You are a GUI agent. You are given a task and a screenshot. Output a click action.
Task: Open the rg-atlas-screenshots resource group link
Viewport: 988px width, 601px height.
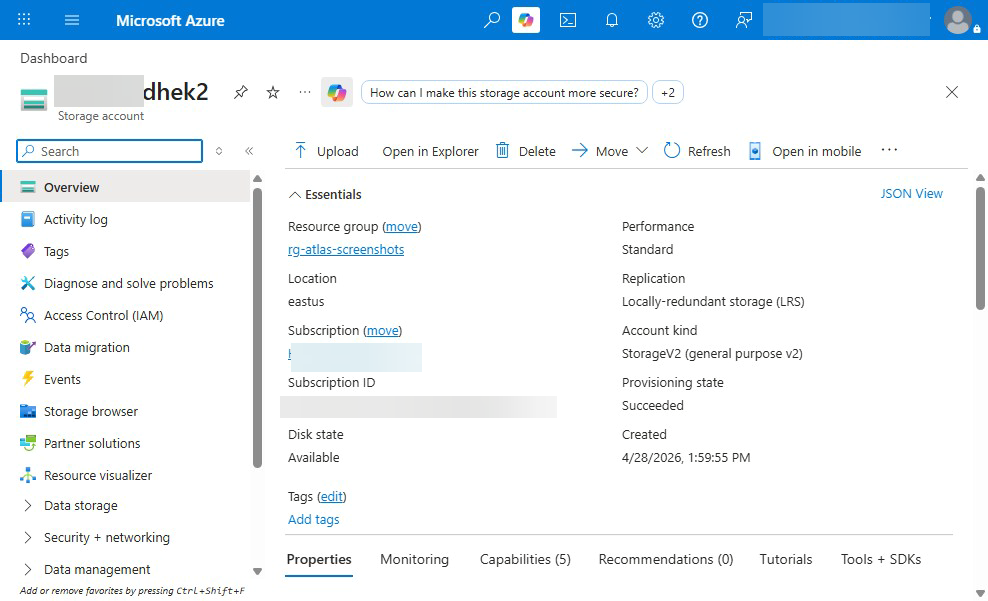pos(346,249)
